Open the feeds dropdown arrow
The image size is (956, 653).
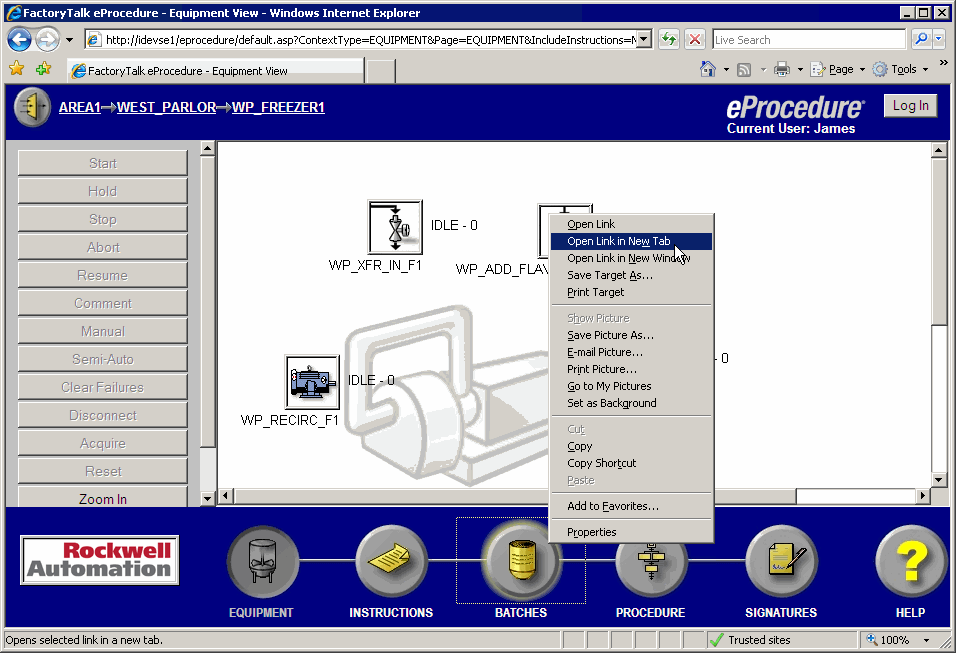pyautogui.click(x=763, y=70)
